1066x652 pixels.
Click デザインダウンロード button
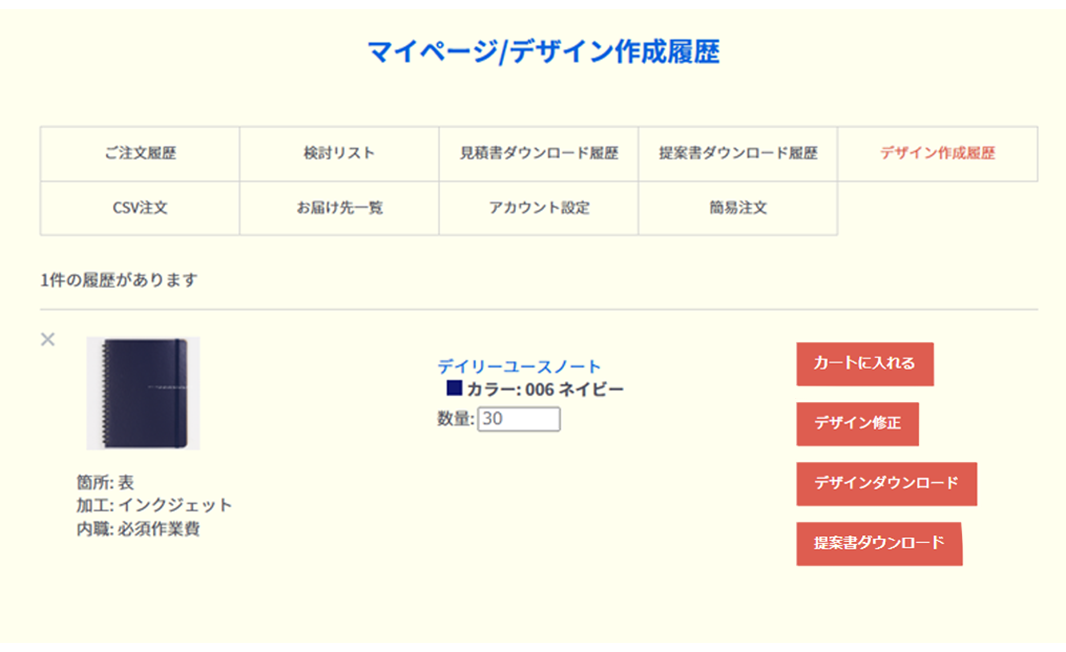click(887, 483)
